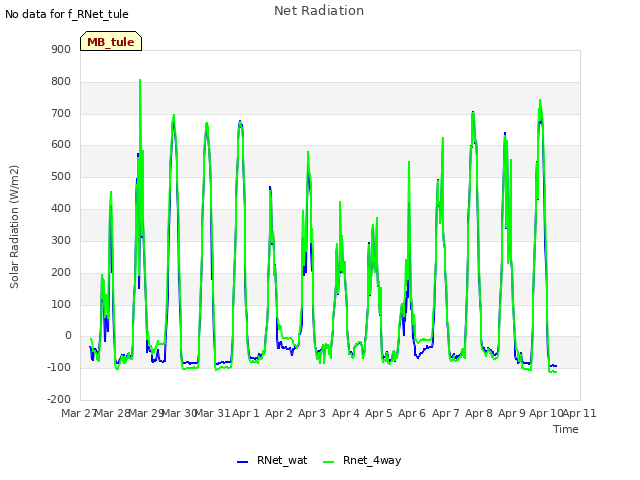
Task: Click the Solar Radiation (W/m2) axis title
Action: pyautogui.click(x=14, y=227)
